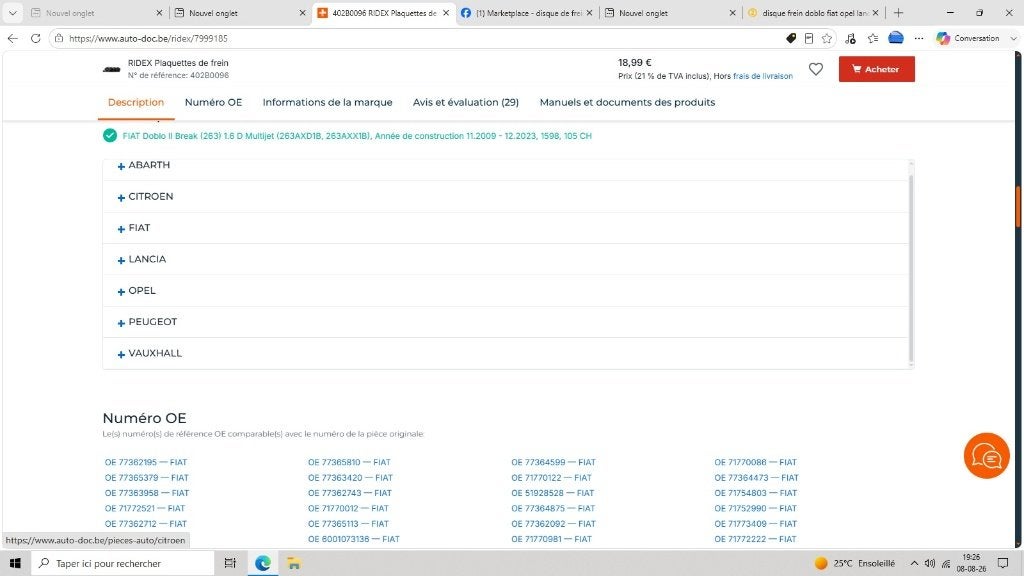Close the 402B0096 RIDEX Plaquettes tab

446,12
